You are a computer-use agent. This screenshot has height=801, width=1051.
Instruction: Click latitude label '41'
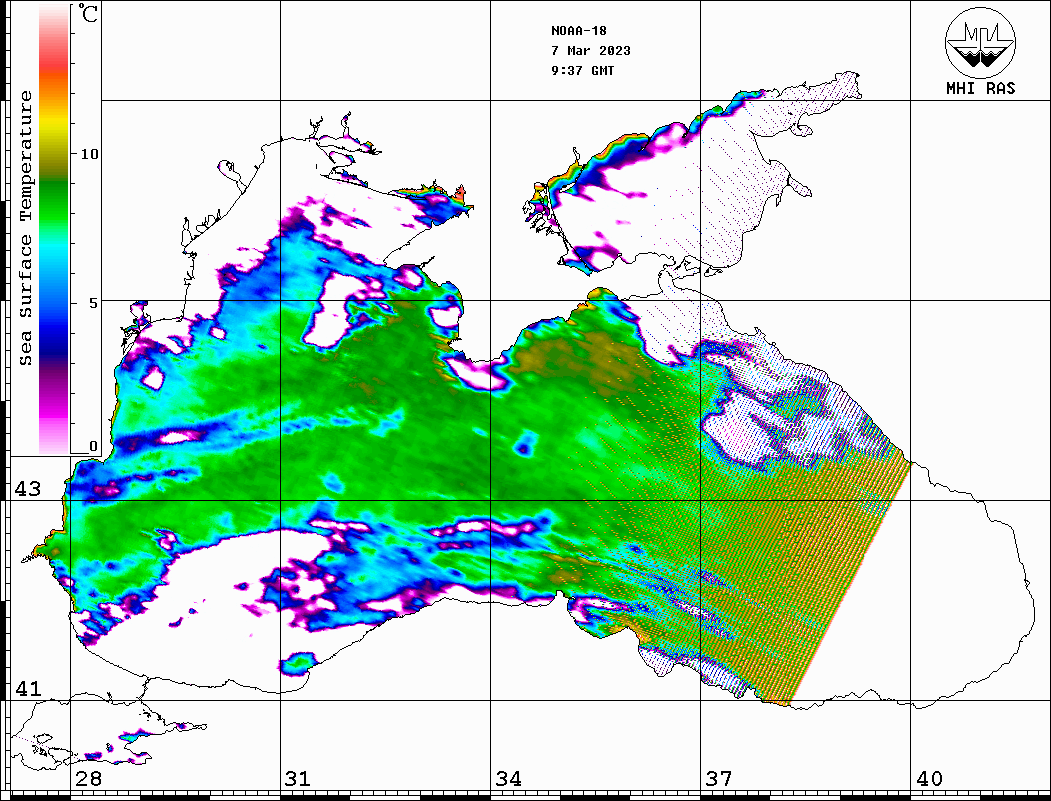click(x=28, y=689)
